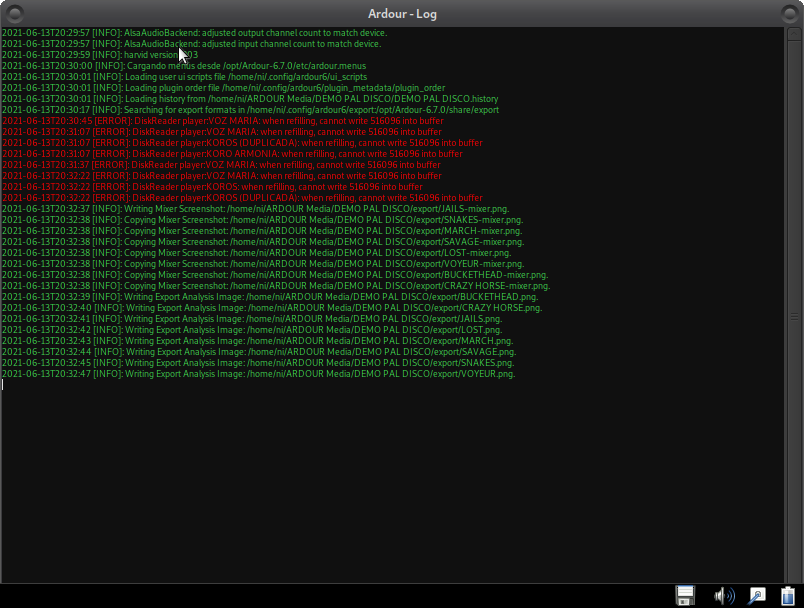
Task: Click the Ardour - Log title bar
Action: [x=402, y=14]
